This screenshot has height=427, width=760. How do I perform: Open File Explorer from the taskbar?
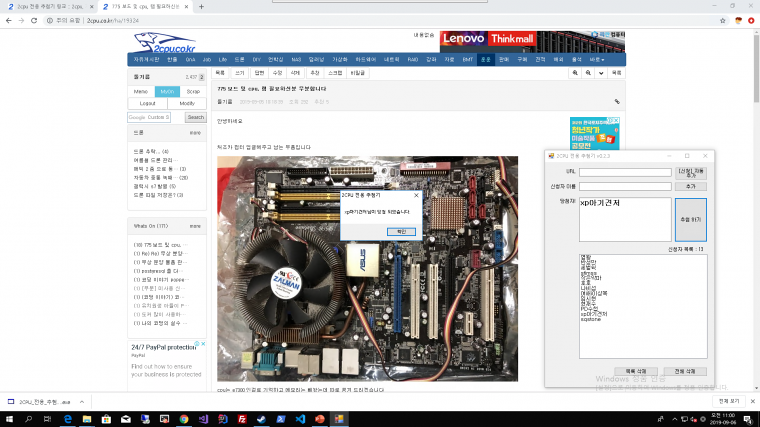(x=87, y=419)
